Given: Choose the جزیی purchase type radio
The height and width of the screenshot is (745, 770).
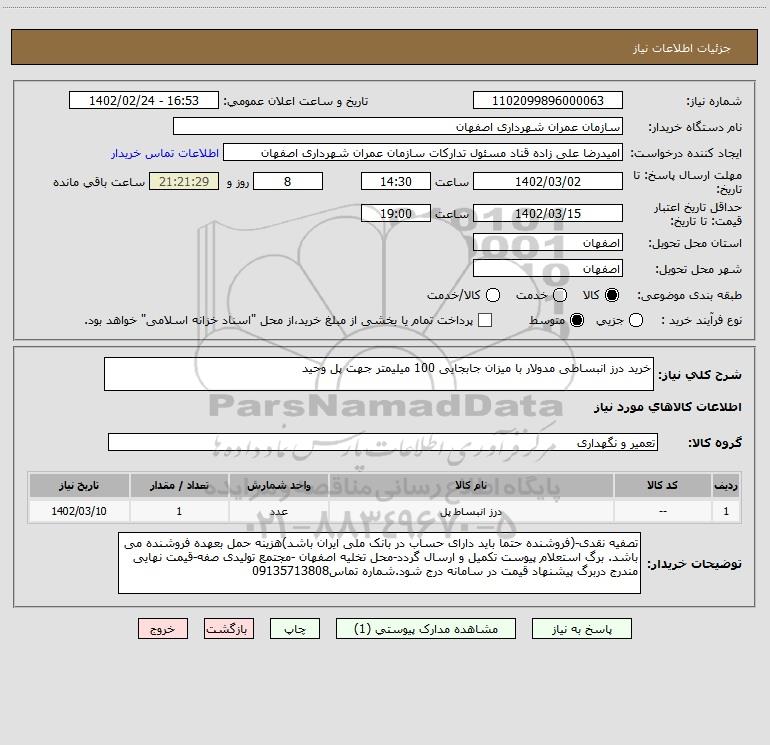Looking at the screenshot, I should (635, 320).
